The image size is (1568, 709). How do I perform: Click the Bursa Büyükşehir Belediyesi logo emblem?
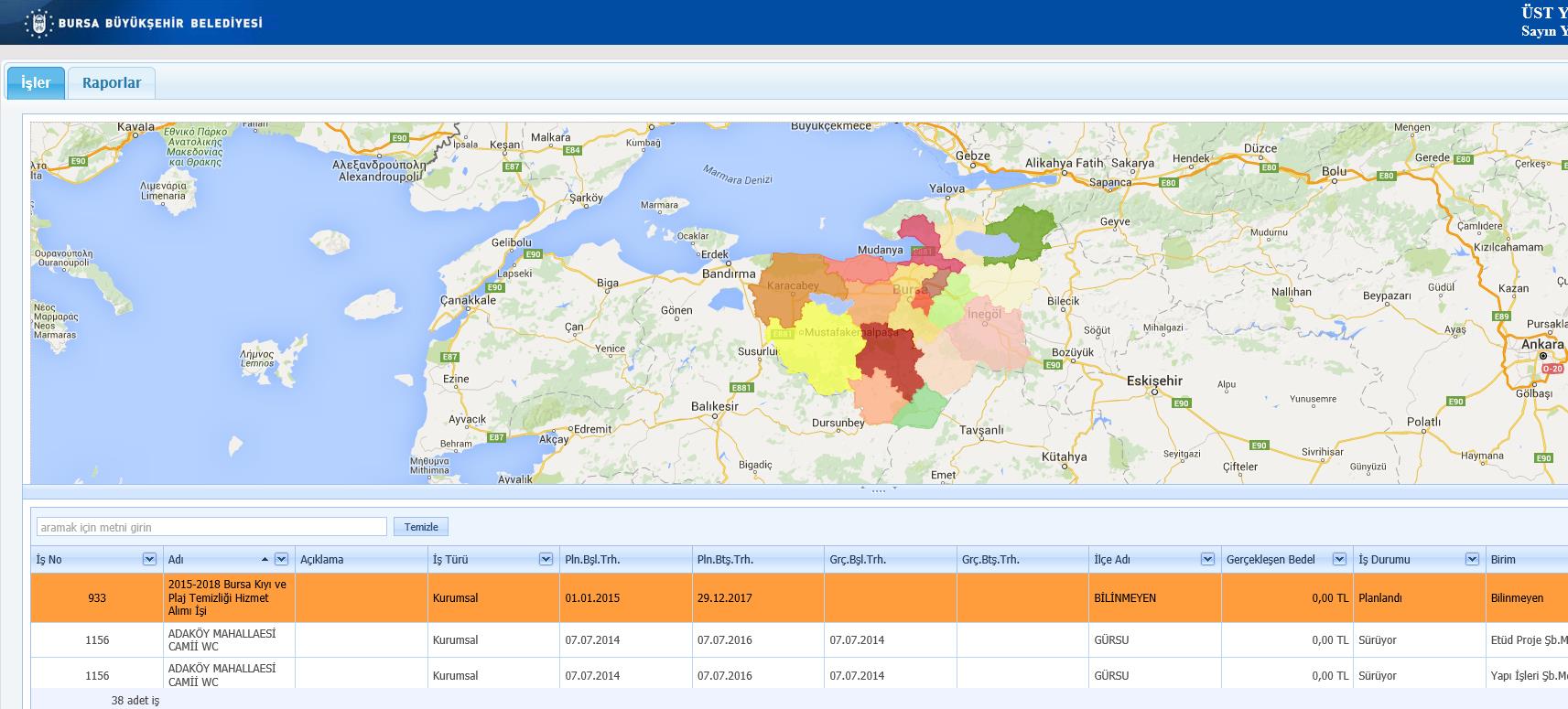click(x=38, y=23)
